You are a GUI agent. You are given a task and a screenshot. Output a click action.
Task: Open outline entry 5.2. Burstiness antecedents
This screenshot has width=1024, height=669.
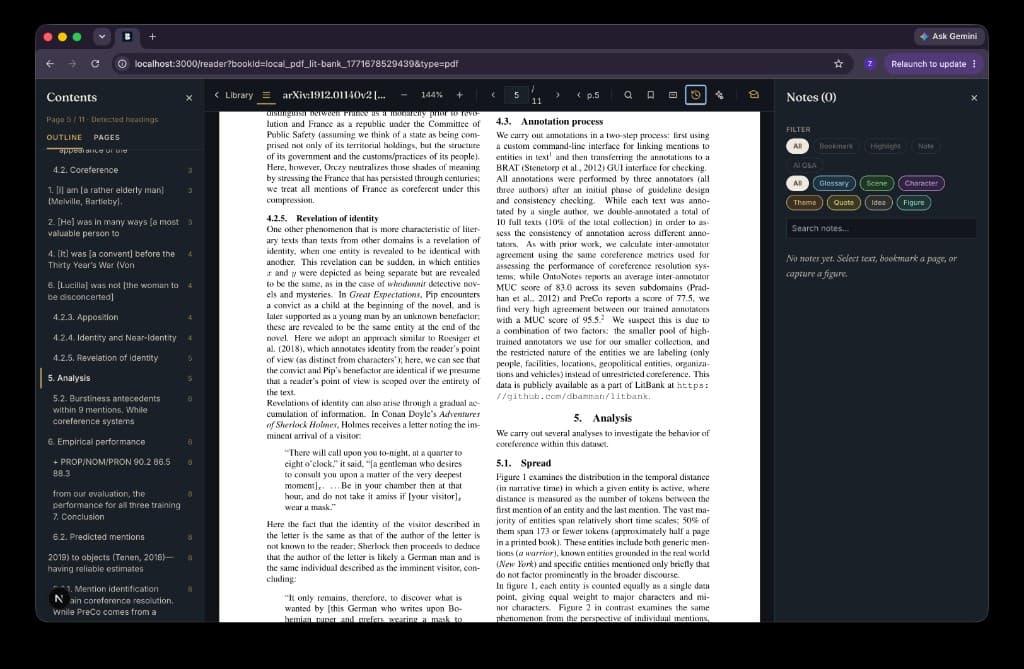click(x=120, y=410)
